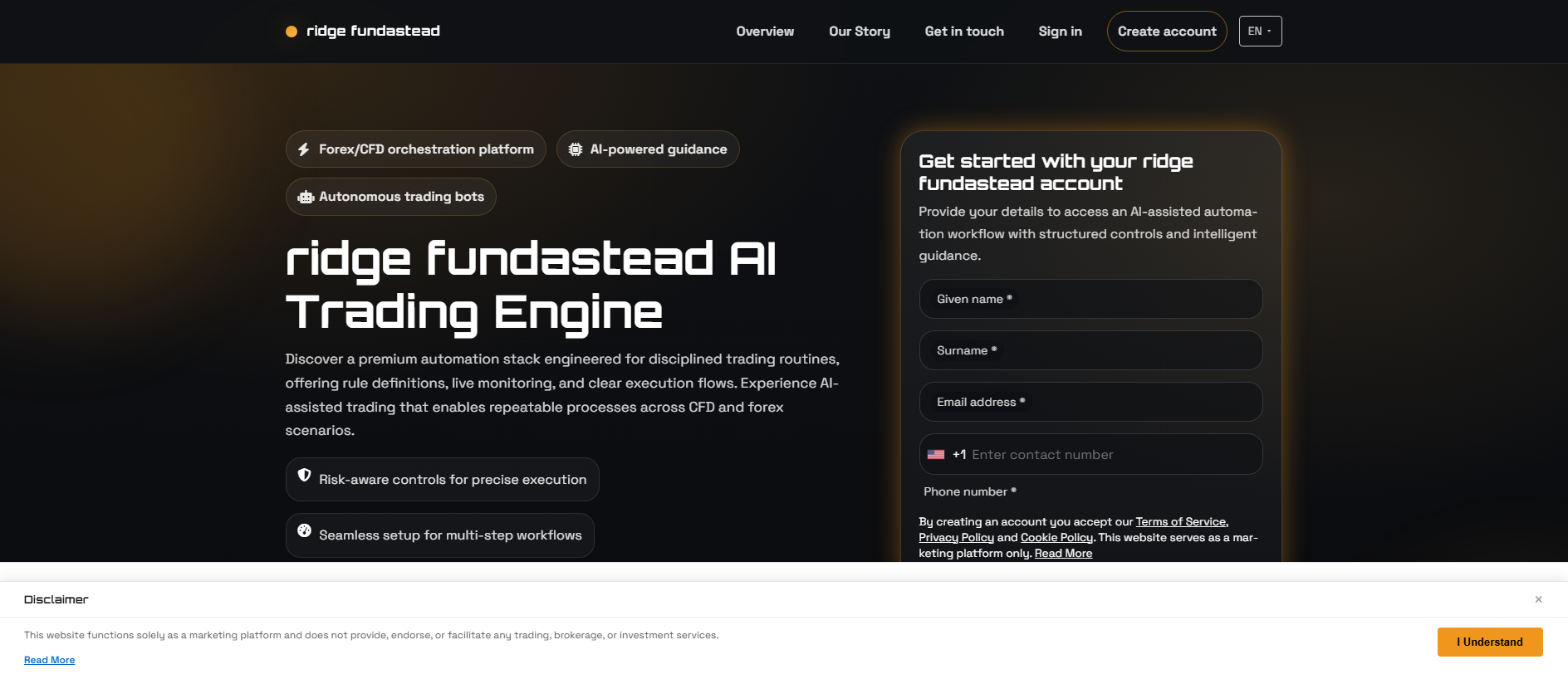Image resolution: width=1568 pixels, height=679 pixels.
Task: Open the Sign in page
Action: coord(1060,32)
